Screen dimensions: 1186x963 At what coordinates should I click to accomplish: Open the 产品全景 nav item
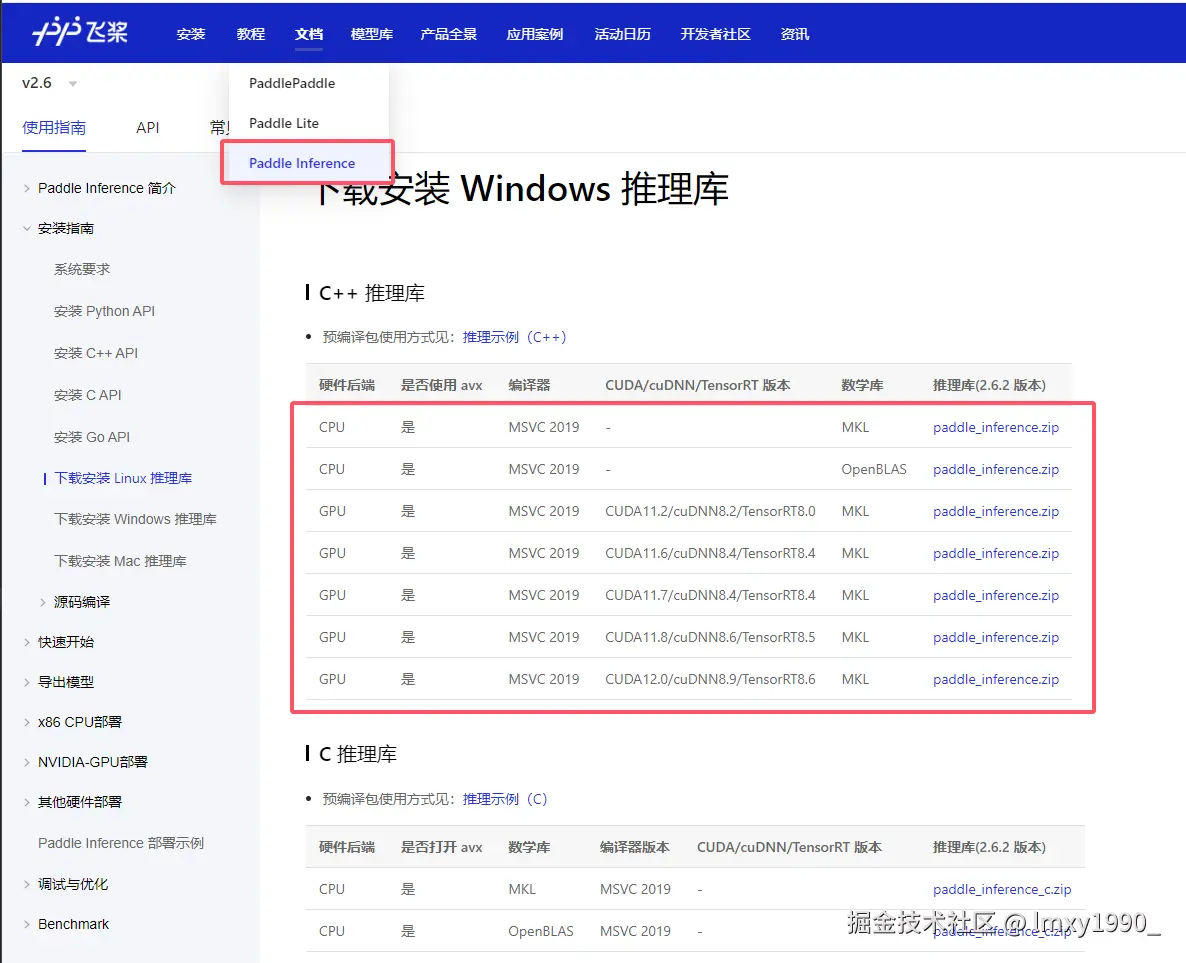(449, 34)
